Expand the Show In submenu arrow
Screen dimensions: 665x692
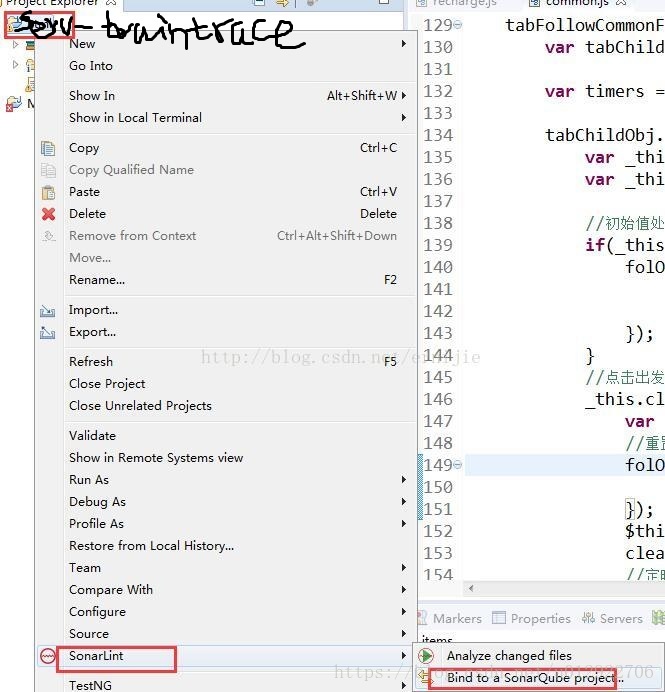tap(403, 96)
